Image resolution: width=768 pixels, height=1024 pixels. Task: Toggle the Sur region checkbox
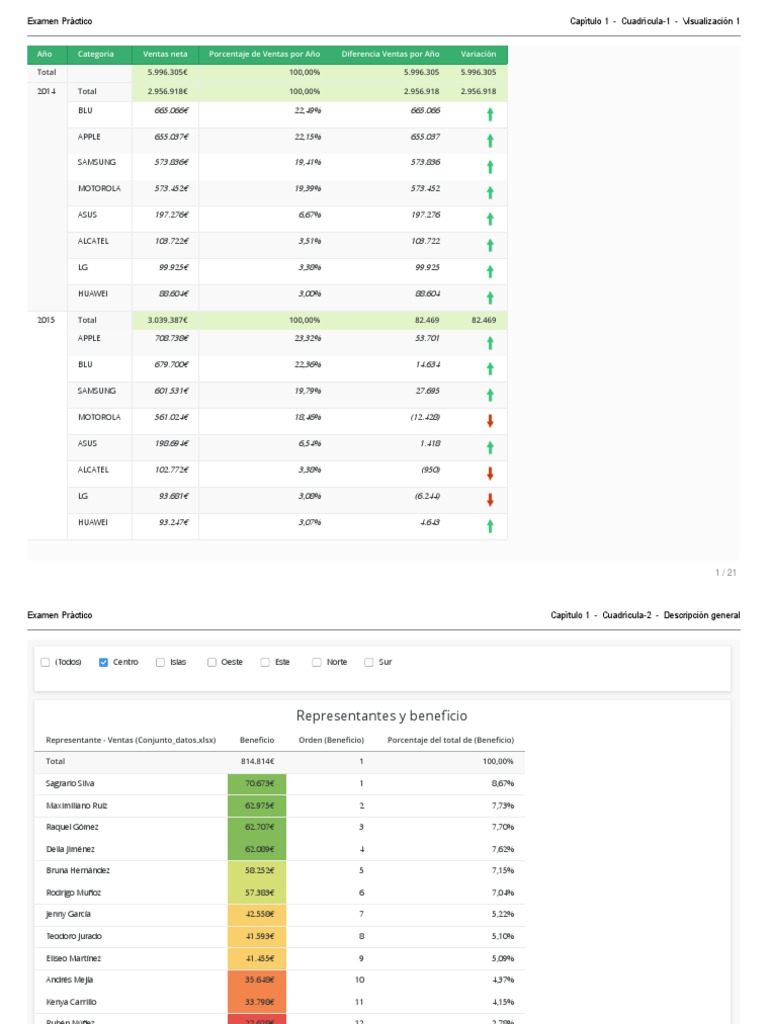point(369,662)
